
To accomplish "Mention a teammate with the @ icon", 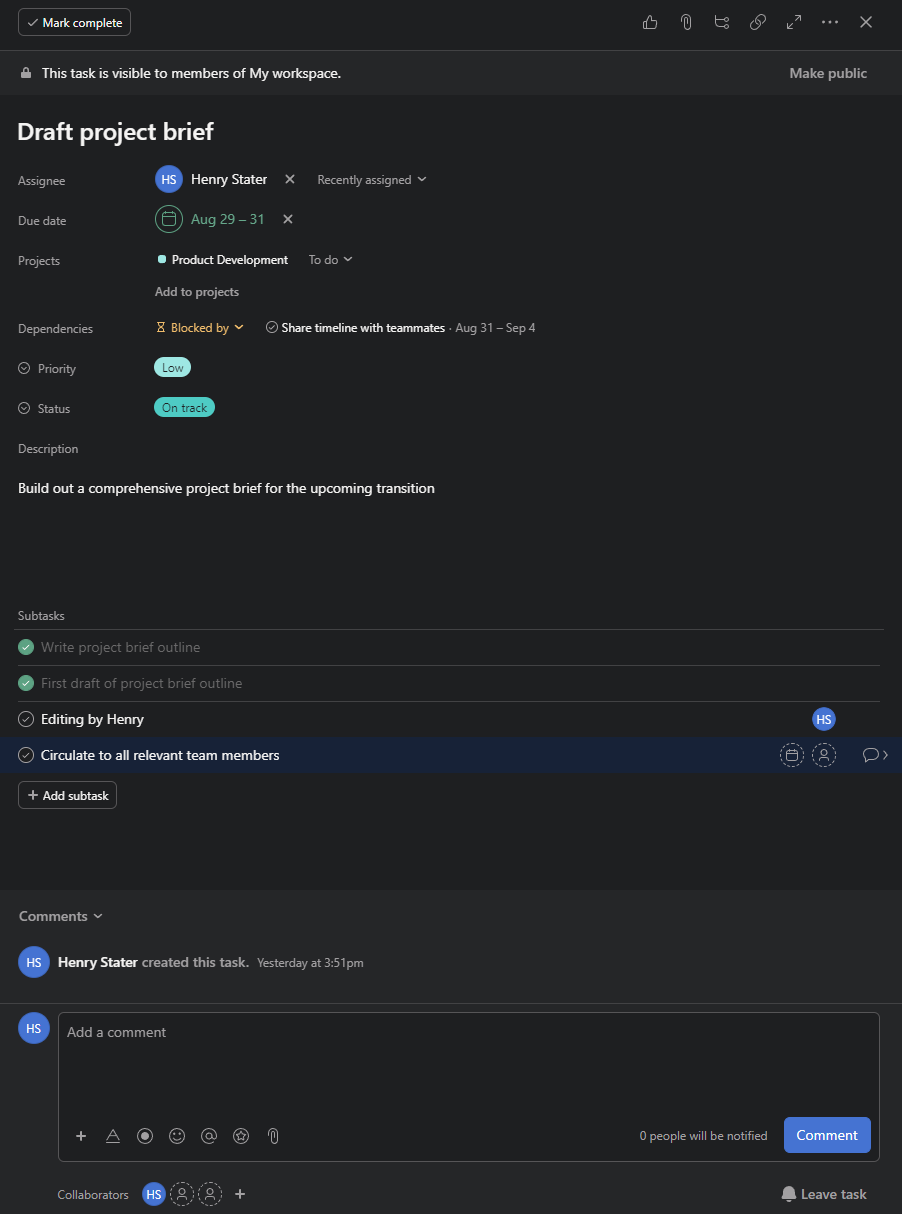I will [x=209, y=1136].
